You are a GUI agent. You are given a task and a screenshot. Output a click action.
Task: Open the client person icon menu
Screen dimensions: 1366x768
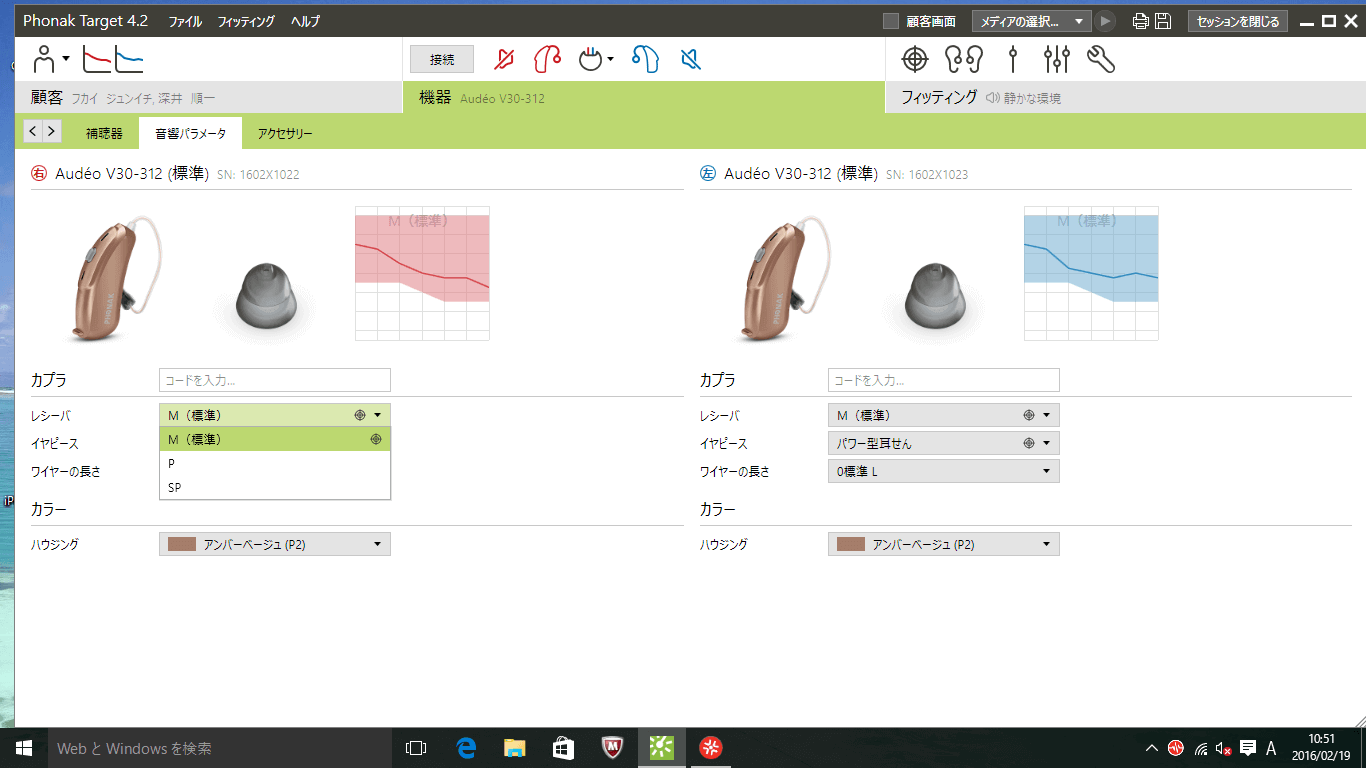(50, 59)
